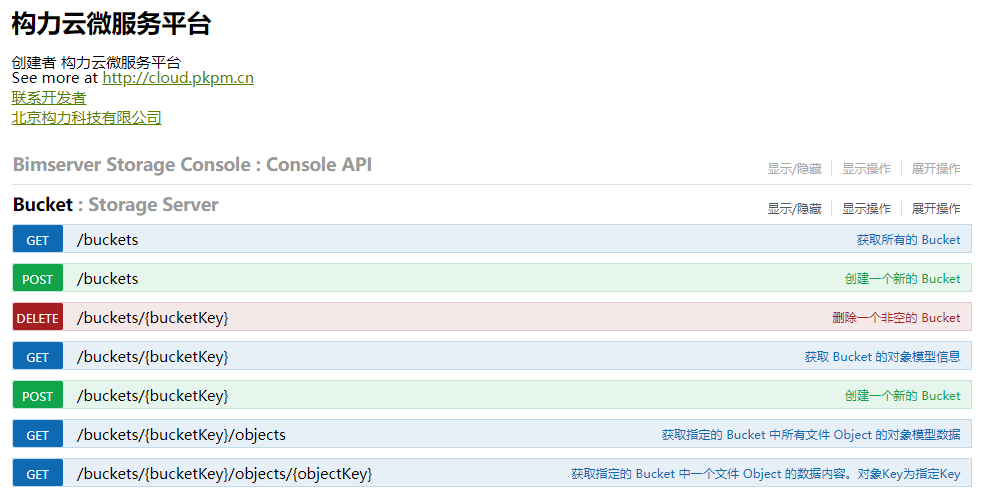Toggle 显示/隐藏 for the Bucket section
Viewport: 1001px width, 496px height.
tap(794, 208)
